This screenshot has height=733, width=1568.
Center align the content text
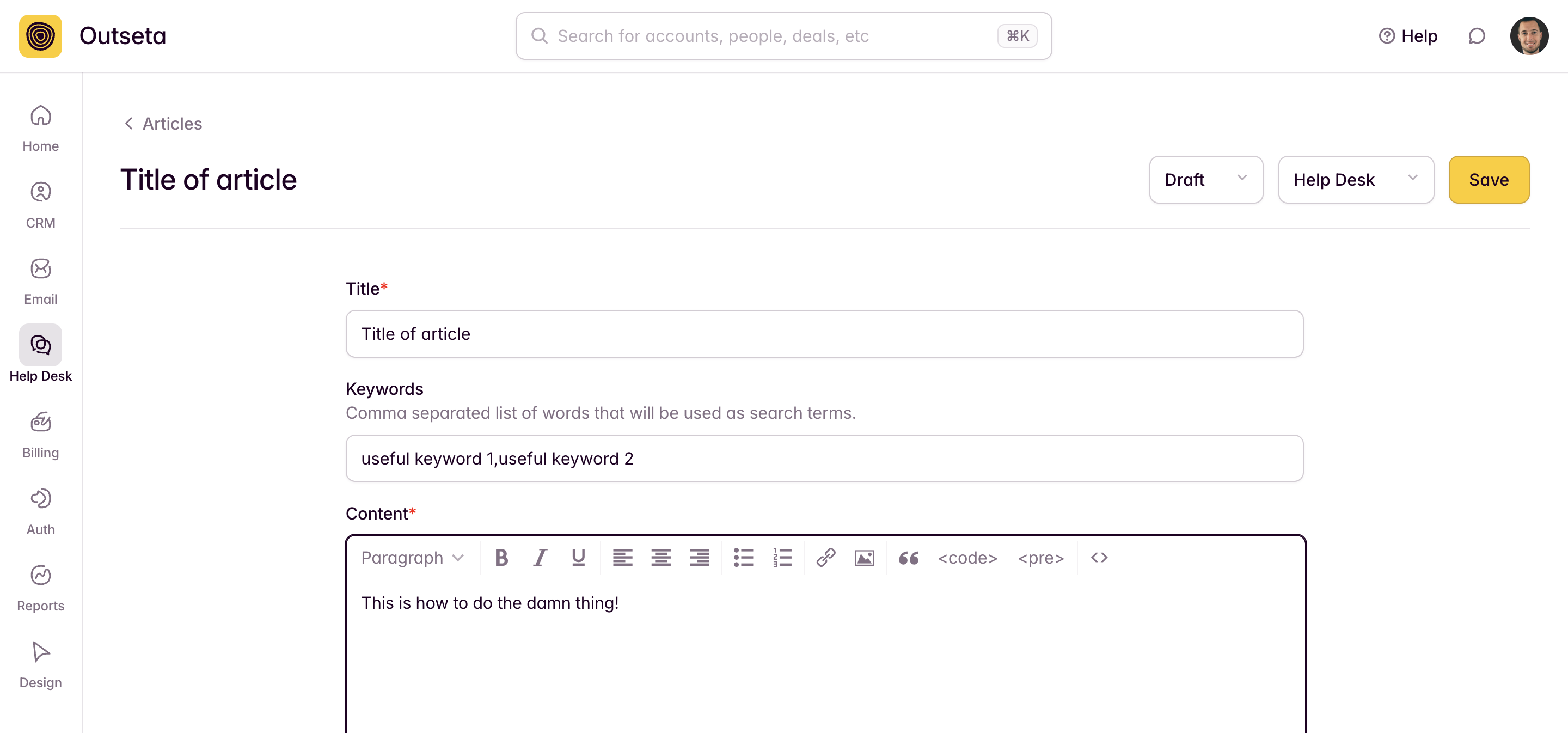click(x=660, y=558)
